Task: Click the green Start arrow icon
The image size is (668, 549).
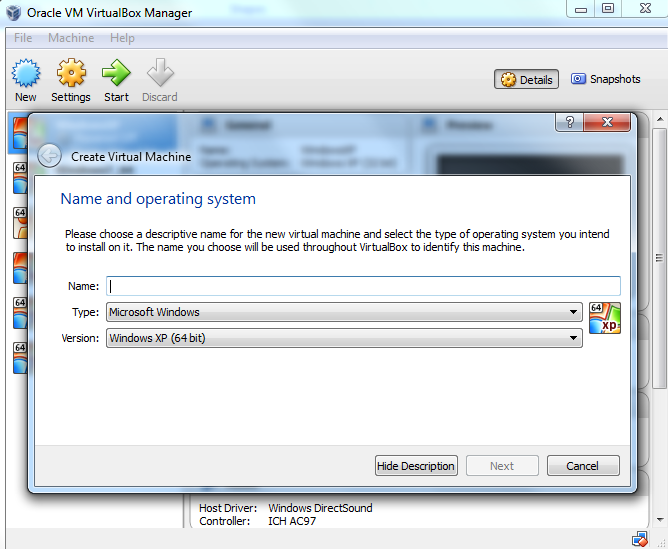Action: pyautogui.click(x=116, y=76)
